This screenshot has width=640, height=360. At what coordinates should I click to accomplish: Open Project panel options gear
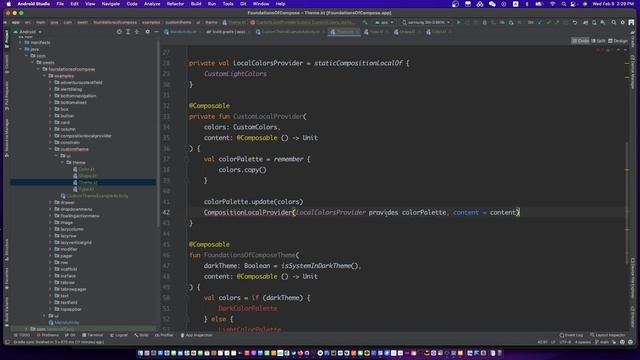click(147, 31)
